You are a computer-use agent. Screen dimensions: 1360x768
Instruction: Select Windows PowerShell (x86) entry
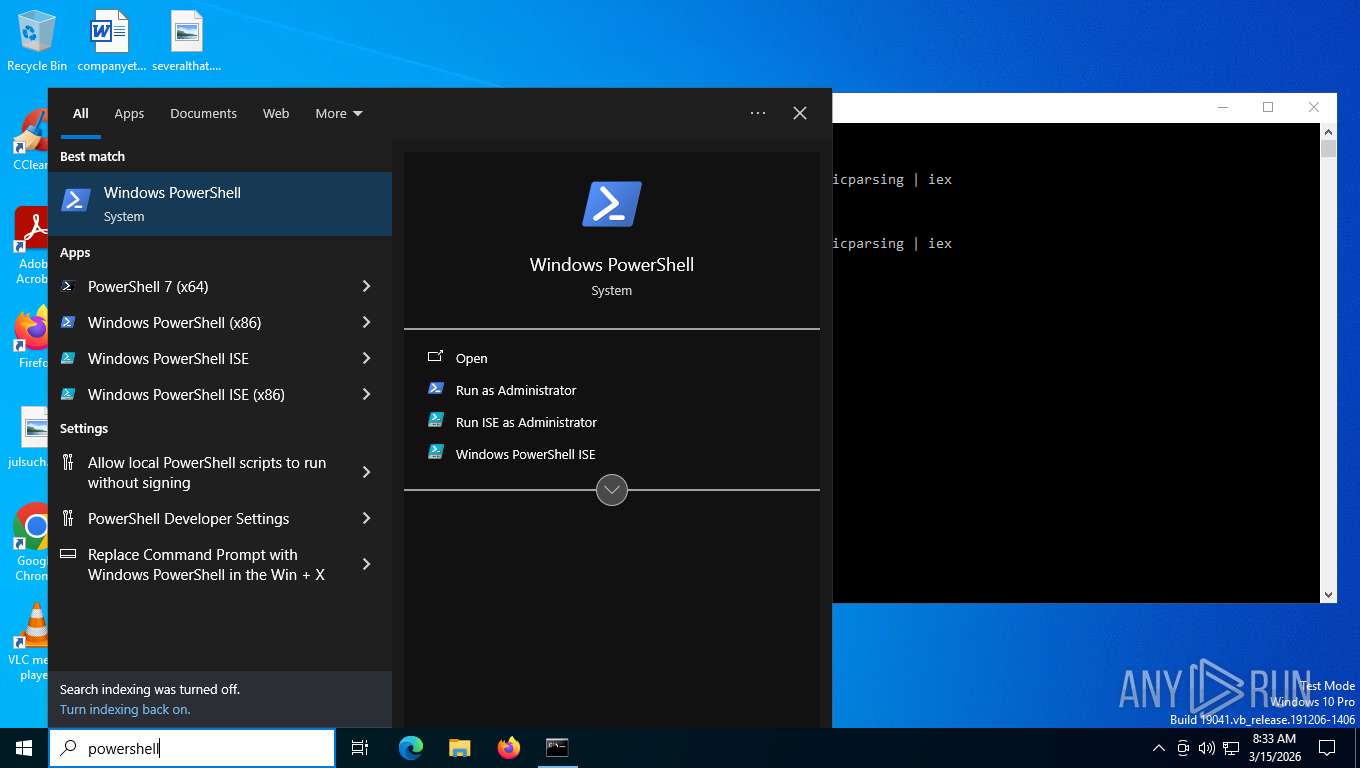click(174, 322)
